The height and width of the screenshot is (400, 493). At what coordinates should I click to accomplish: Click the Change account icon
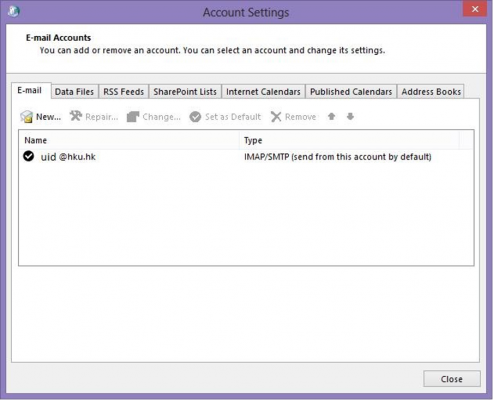[x=133, y=117]
